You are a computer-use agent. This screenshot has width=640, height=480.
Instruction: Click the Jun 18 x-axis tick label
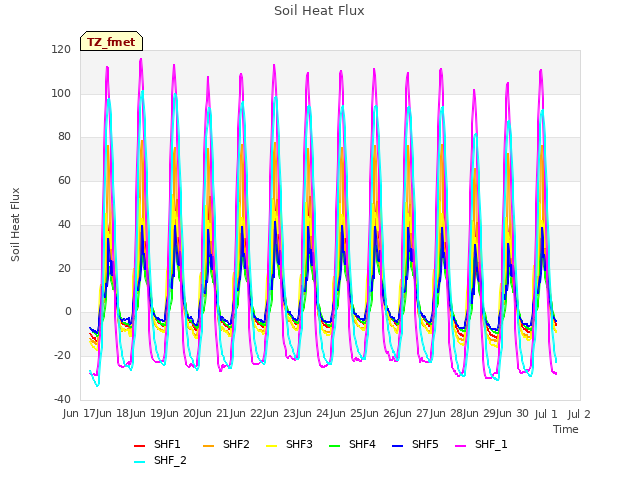(x=114, y=413)
